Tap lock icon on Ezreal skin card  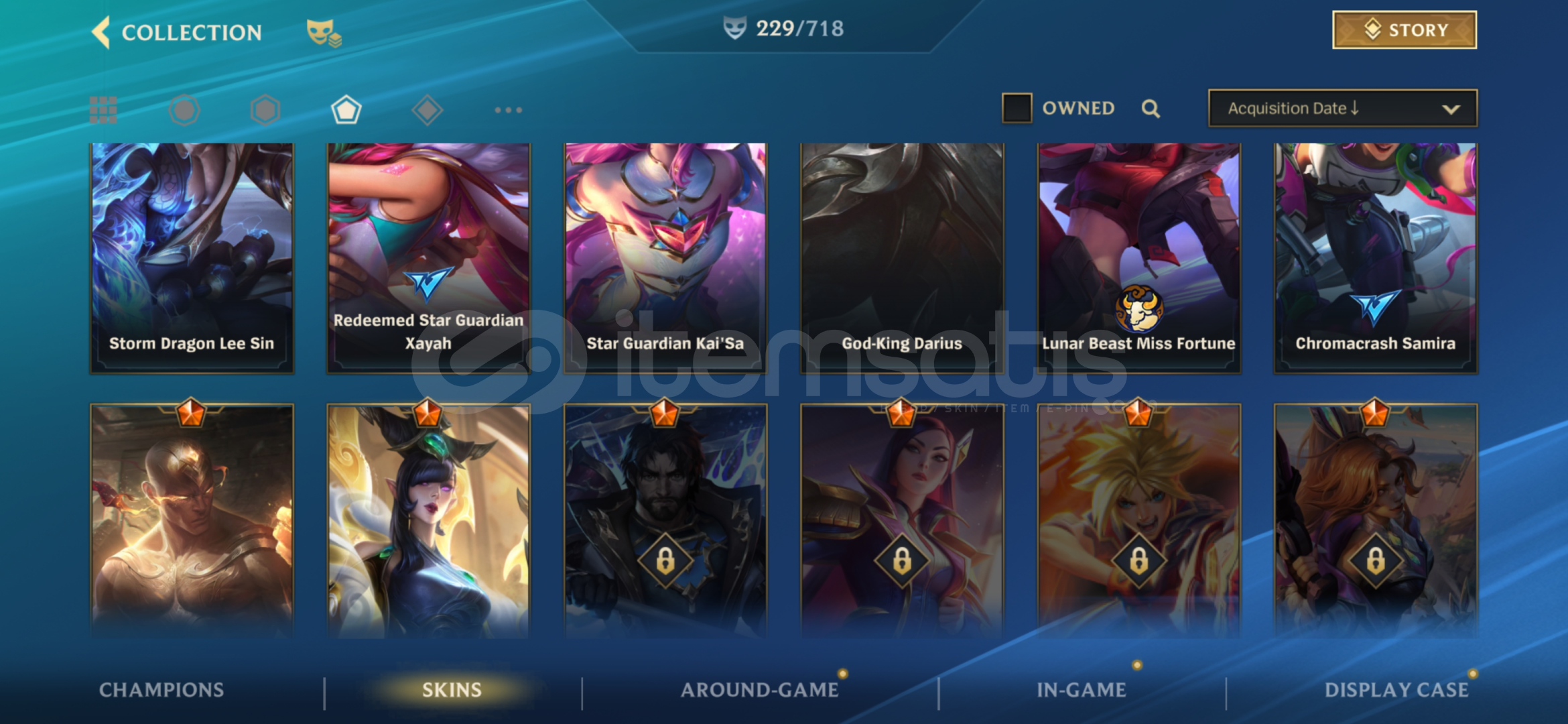1138,560
